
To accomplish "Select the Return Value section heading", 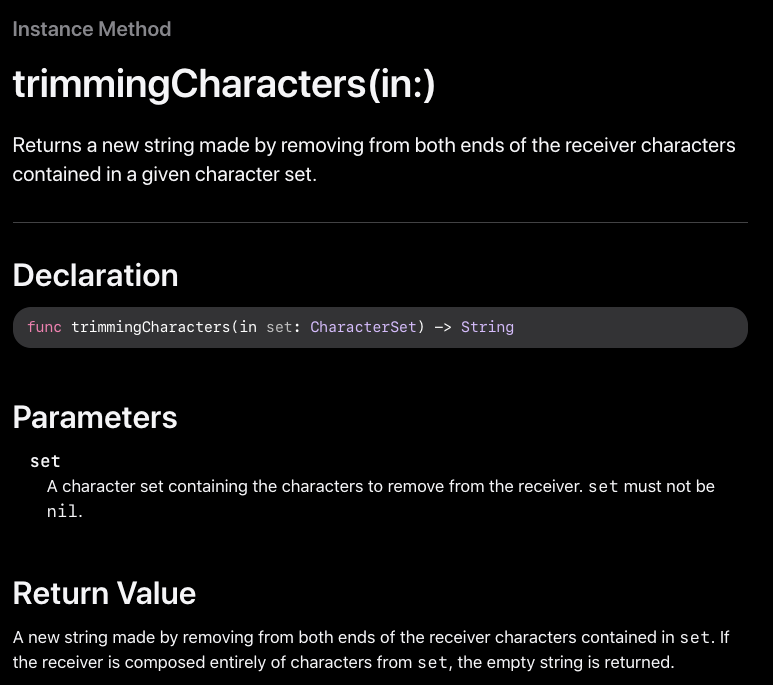I will point(104,593).
